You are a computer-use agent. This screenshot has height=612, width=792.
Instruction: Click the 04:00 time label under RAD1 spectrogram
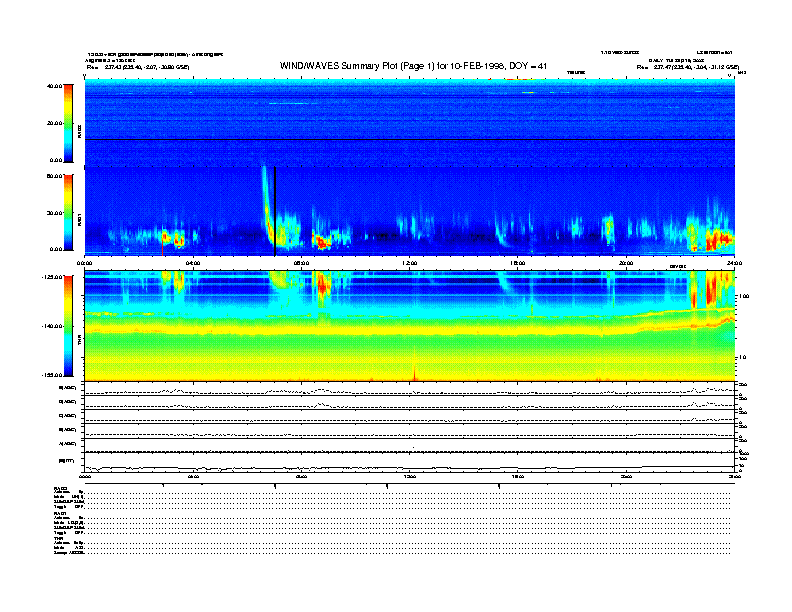[193, 263]
